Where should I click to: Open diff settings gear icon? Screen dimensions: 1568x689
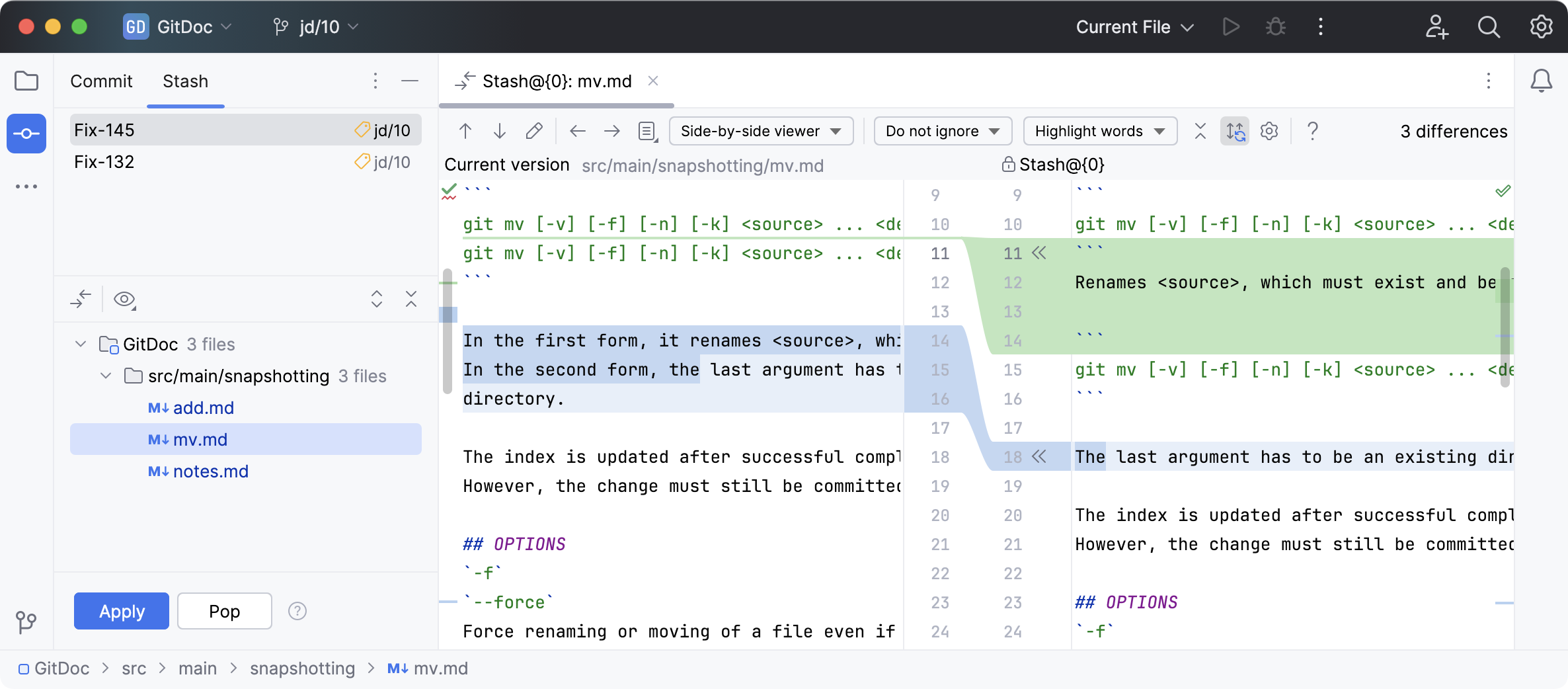1269,131
